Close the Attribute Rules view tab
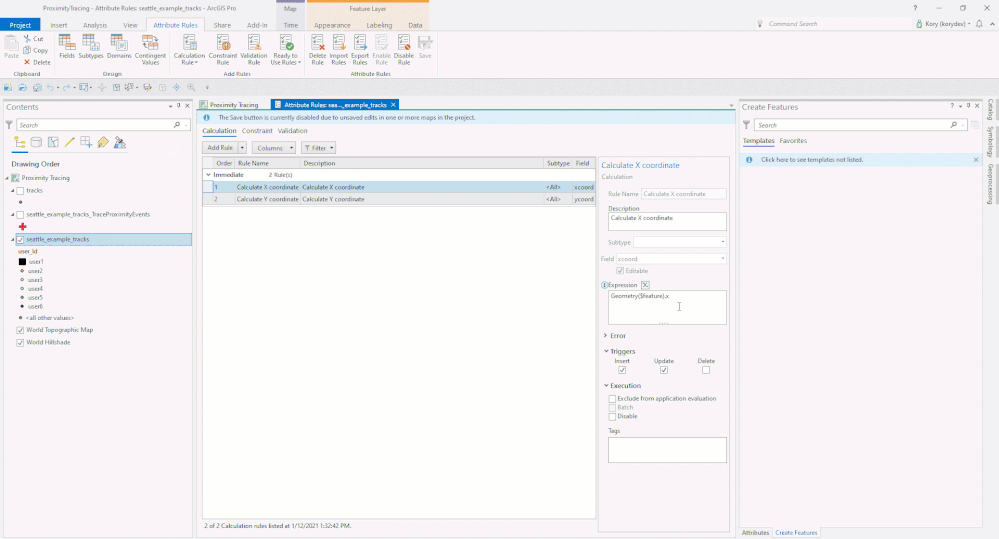999x539 pixels. 393,104
